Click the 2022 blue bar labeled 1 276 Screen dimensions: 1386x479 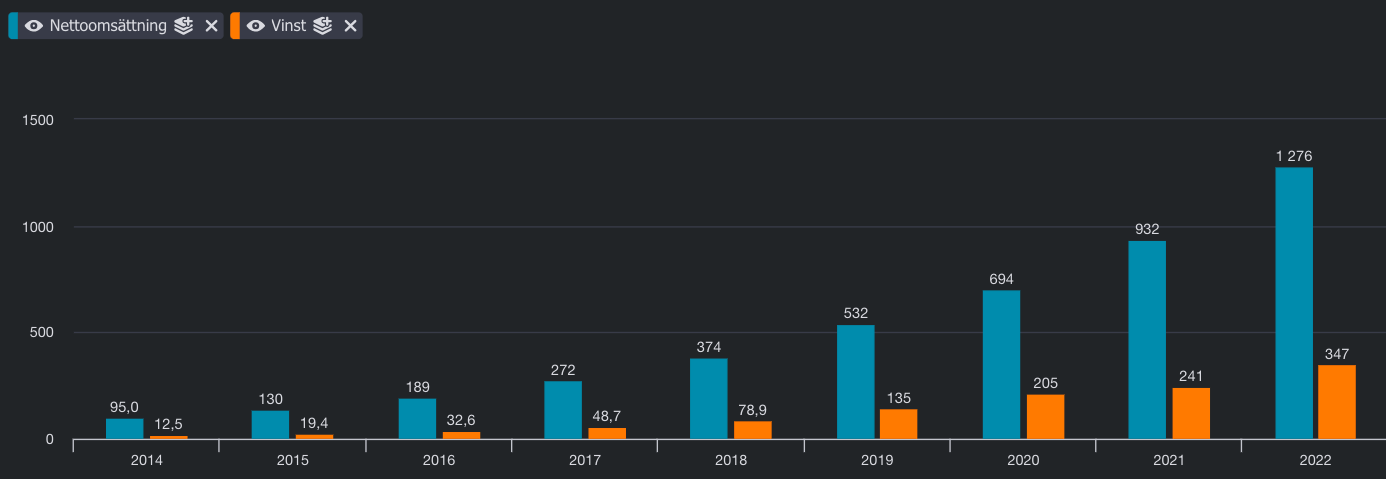click(x=1294, y=303)
